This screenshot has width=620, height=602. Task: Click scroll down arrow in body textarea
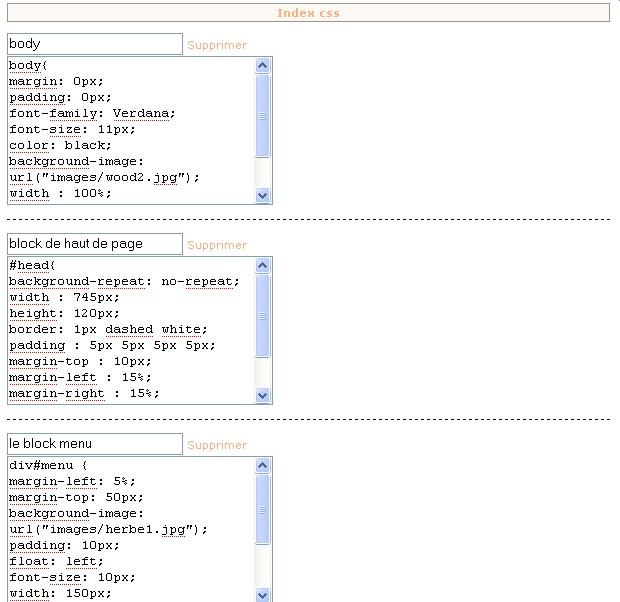click(263, 195)
